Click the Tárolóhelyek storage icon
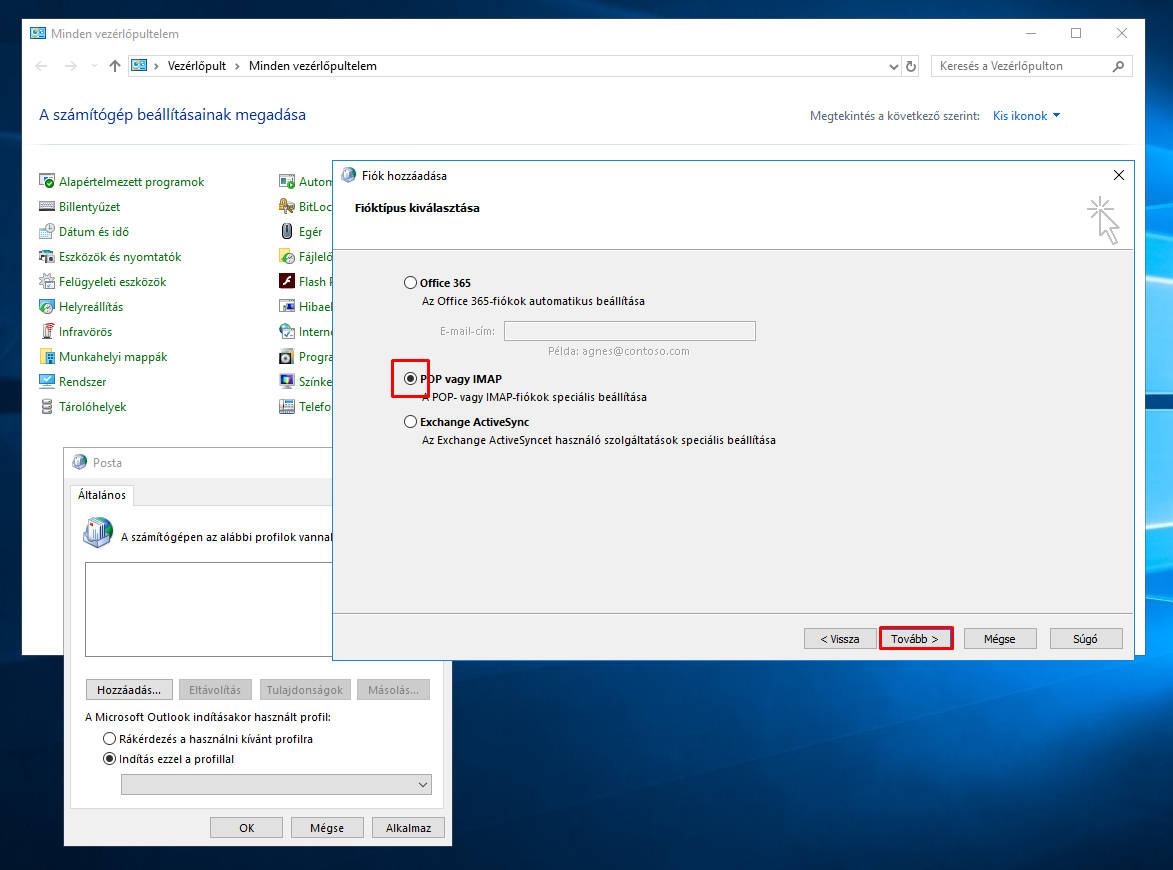 pos(46,407)
